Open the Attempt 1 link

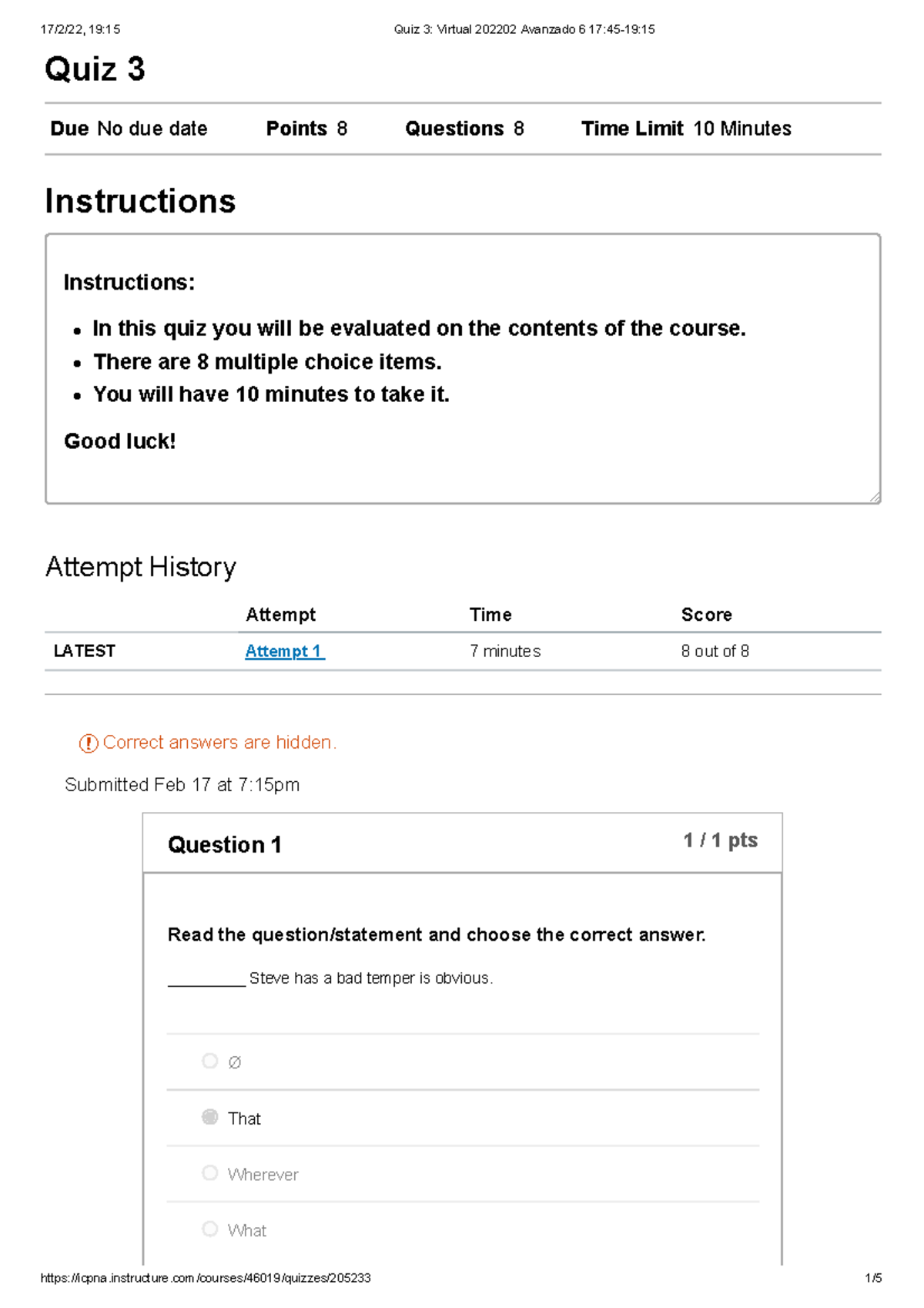(283, 651)
